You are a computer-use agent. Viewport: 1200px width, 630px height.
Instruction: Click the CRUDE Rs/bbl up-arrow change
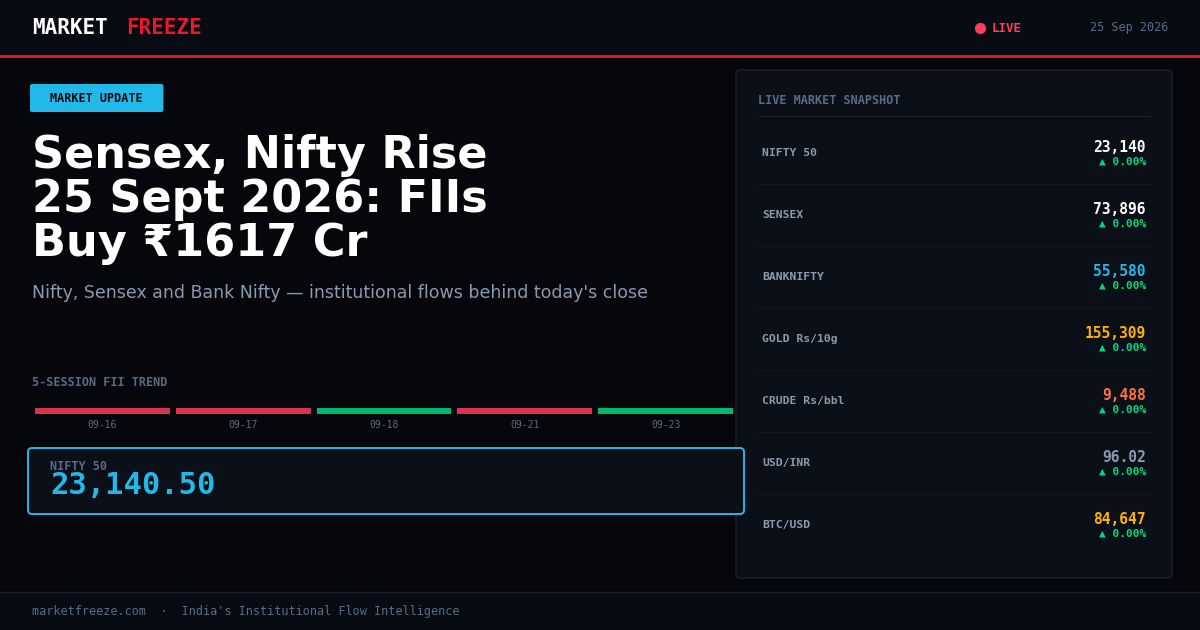(1122, 410)
